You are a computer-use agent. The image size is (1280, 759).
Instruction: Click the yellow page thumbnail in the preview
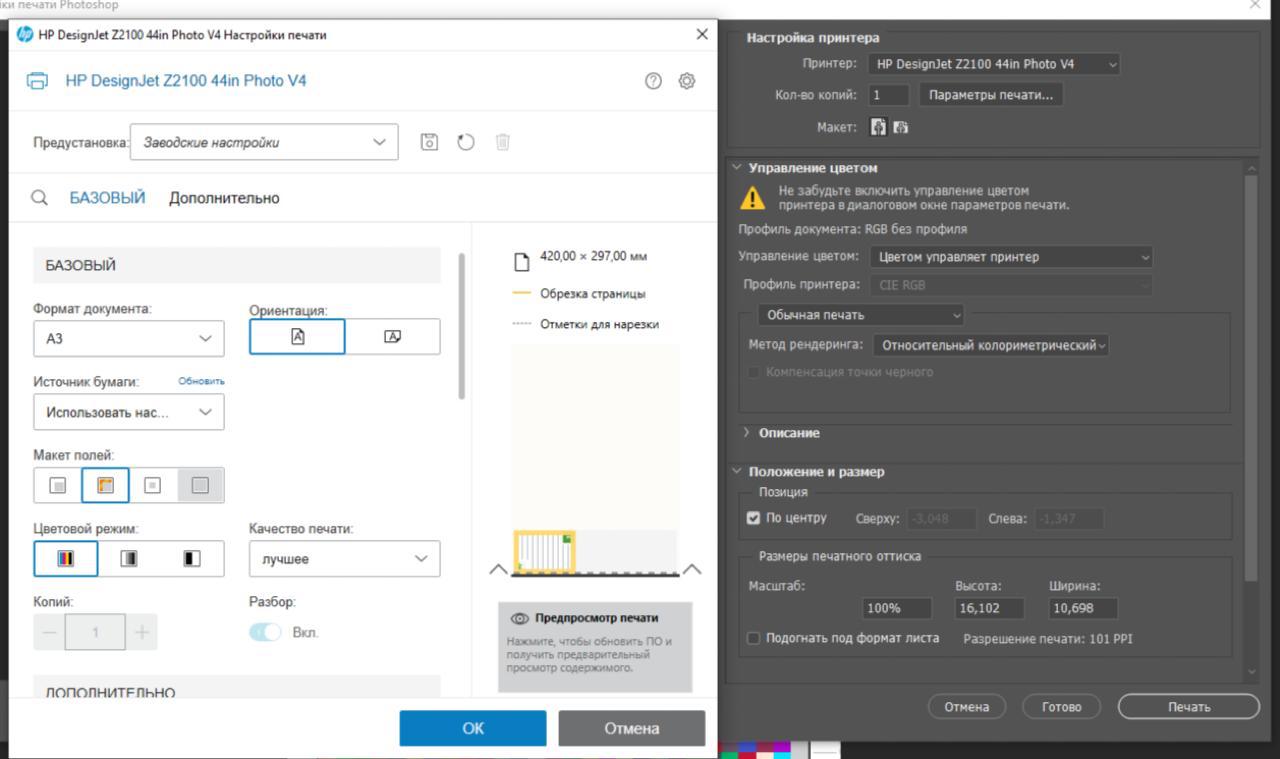pyautogui.click(x=545, y=552)
